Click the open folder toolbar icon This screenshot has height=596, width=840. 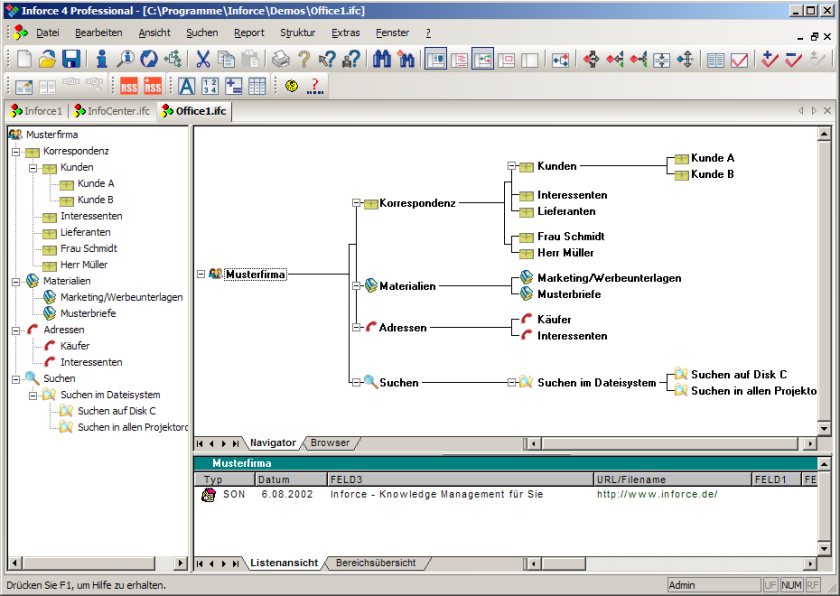click(x=47, y=60)
